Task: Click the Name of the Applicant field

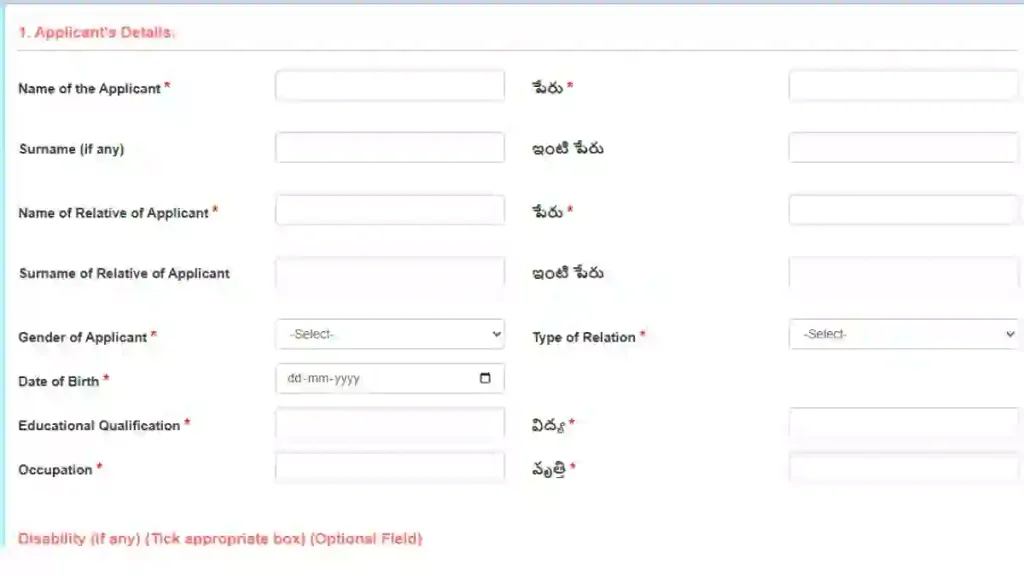Action: [390, 86]
